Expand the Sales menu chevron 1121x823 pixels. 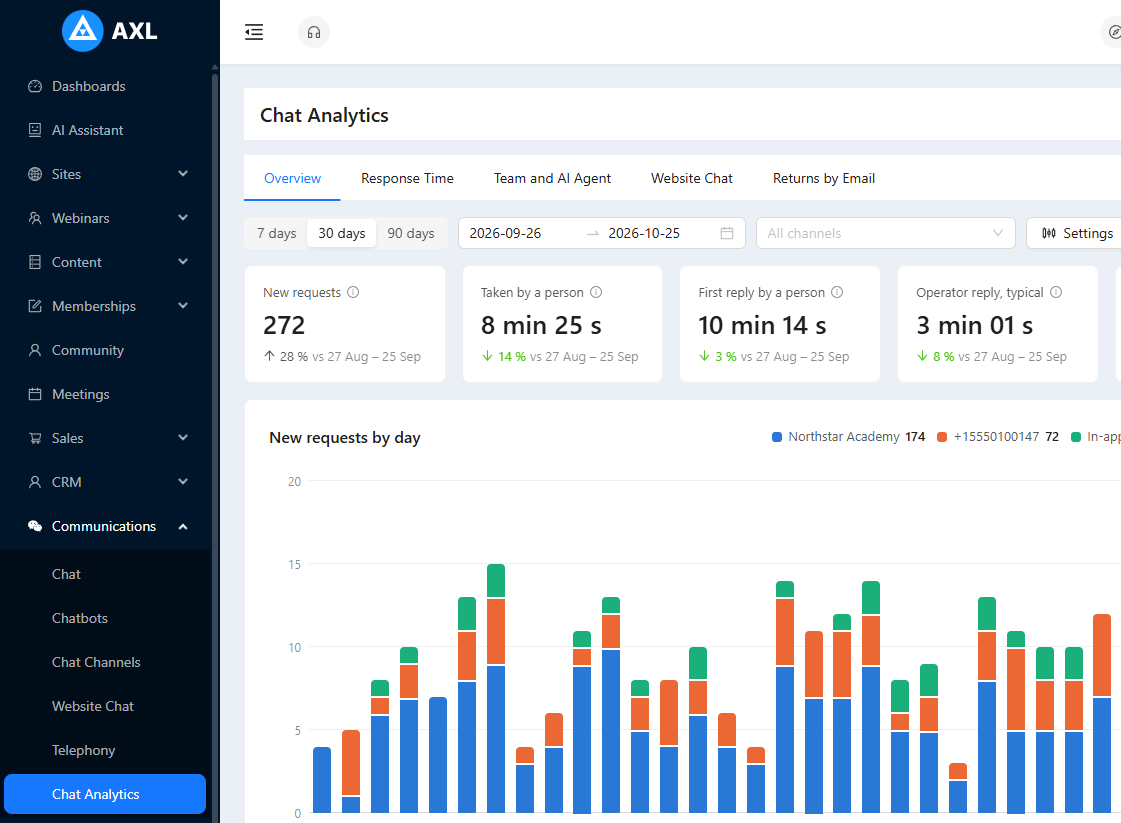click(x=183, y=438)
